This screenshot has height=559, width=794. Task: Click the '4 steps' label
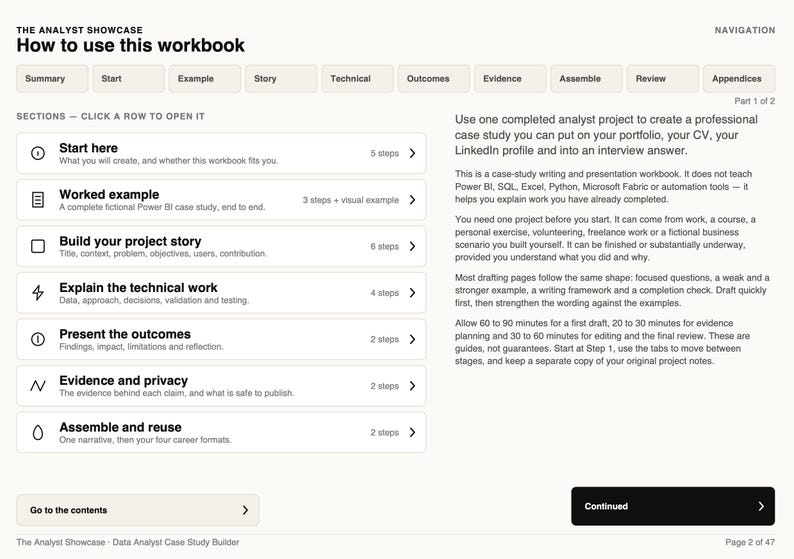coord(384,293)
